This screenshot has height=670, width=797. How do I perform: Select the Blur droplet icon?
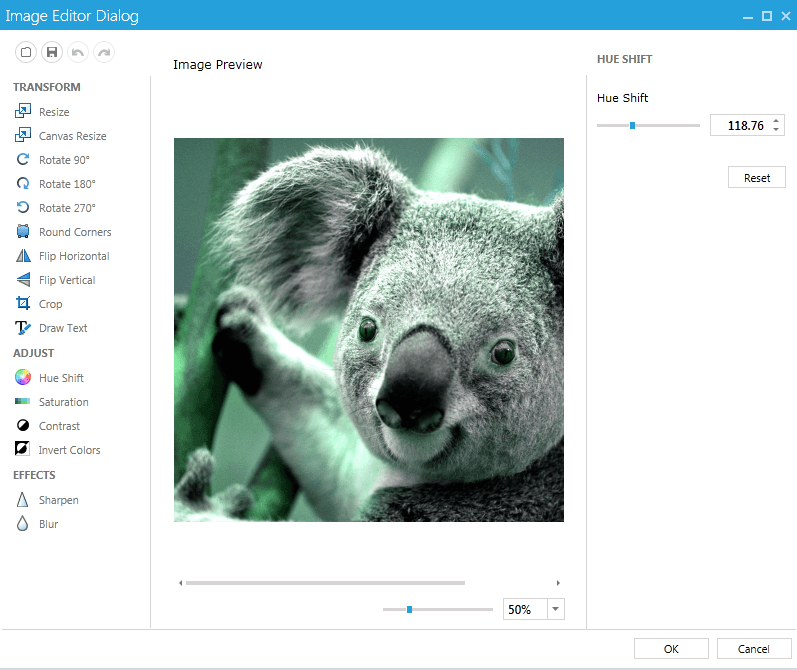coord(22,524)
